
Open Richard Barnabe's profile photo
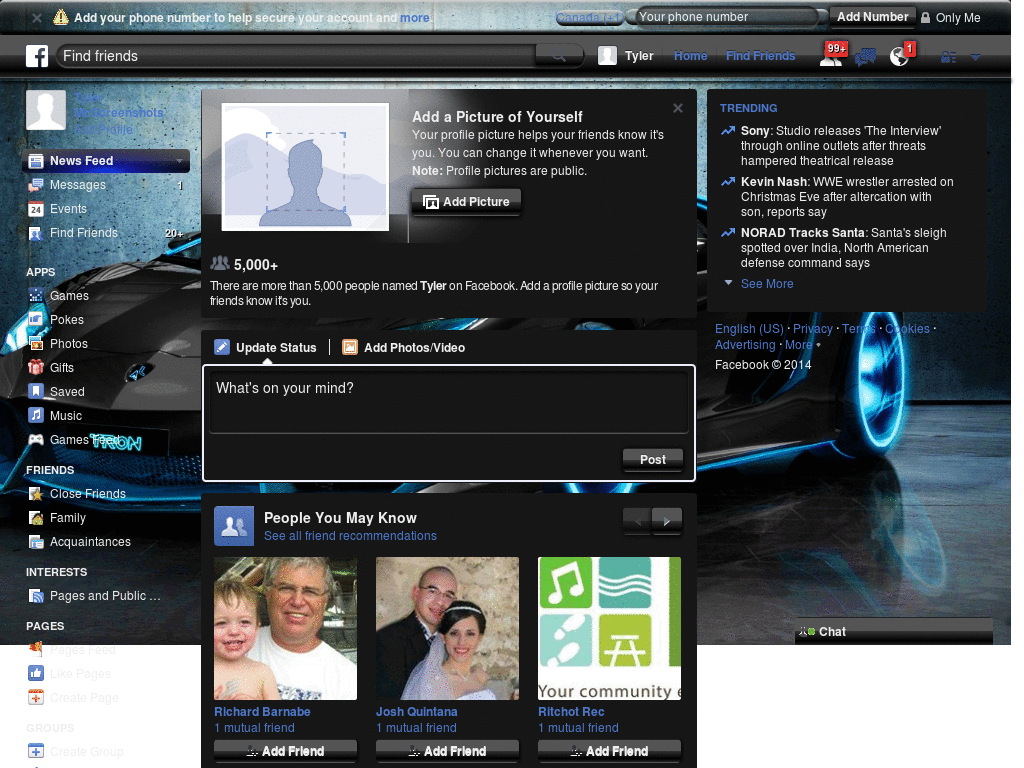point(285,629)
